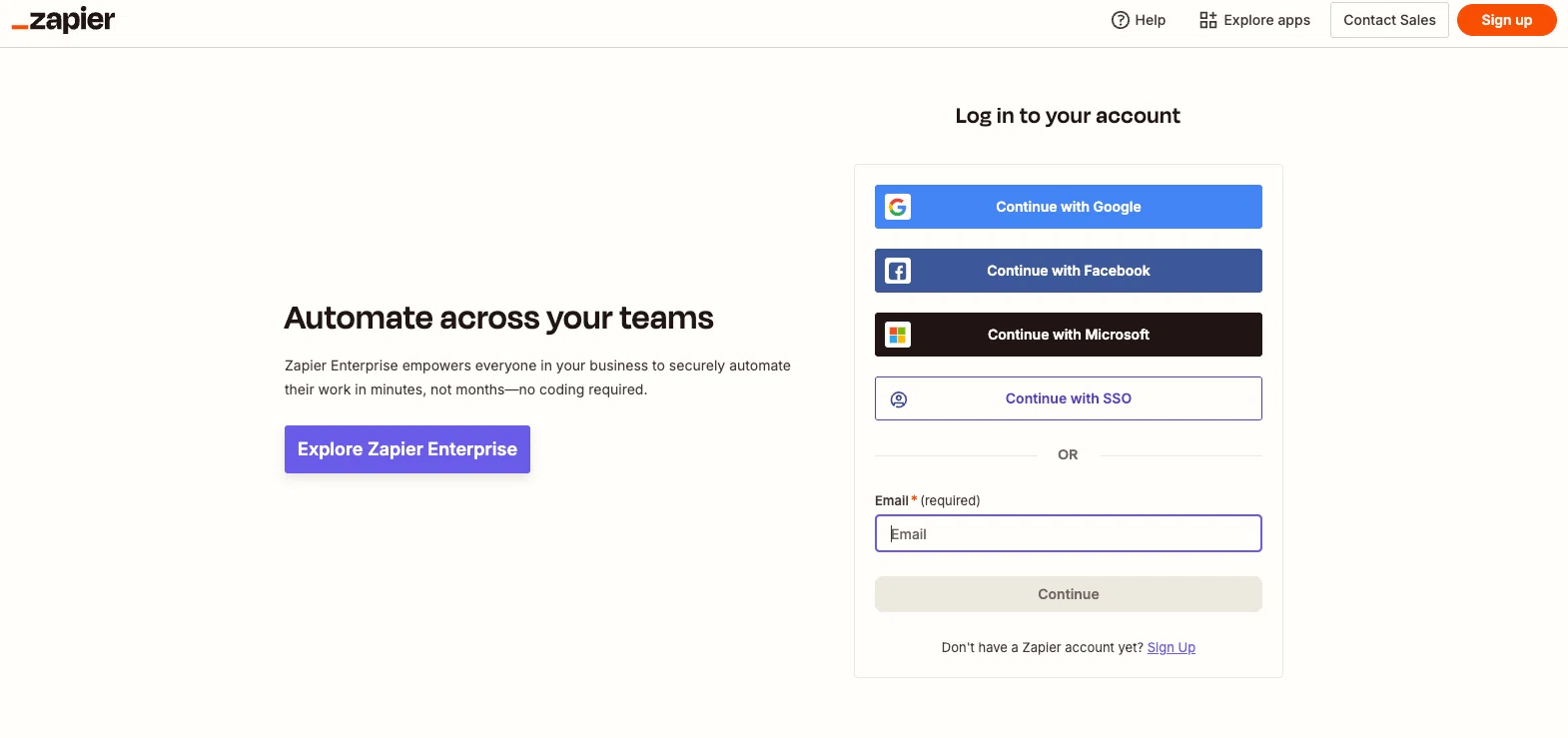
Task: Click the Zapier Enterprise description paragraph
Action: pyautogui.click(x=537, y=377)
